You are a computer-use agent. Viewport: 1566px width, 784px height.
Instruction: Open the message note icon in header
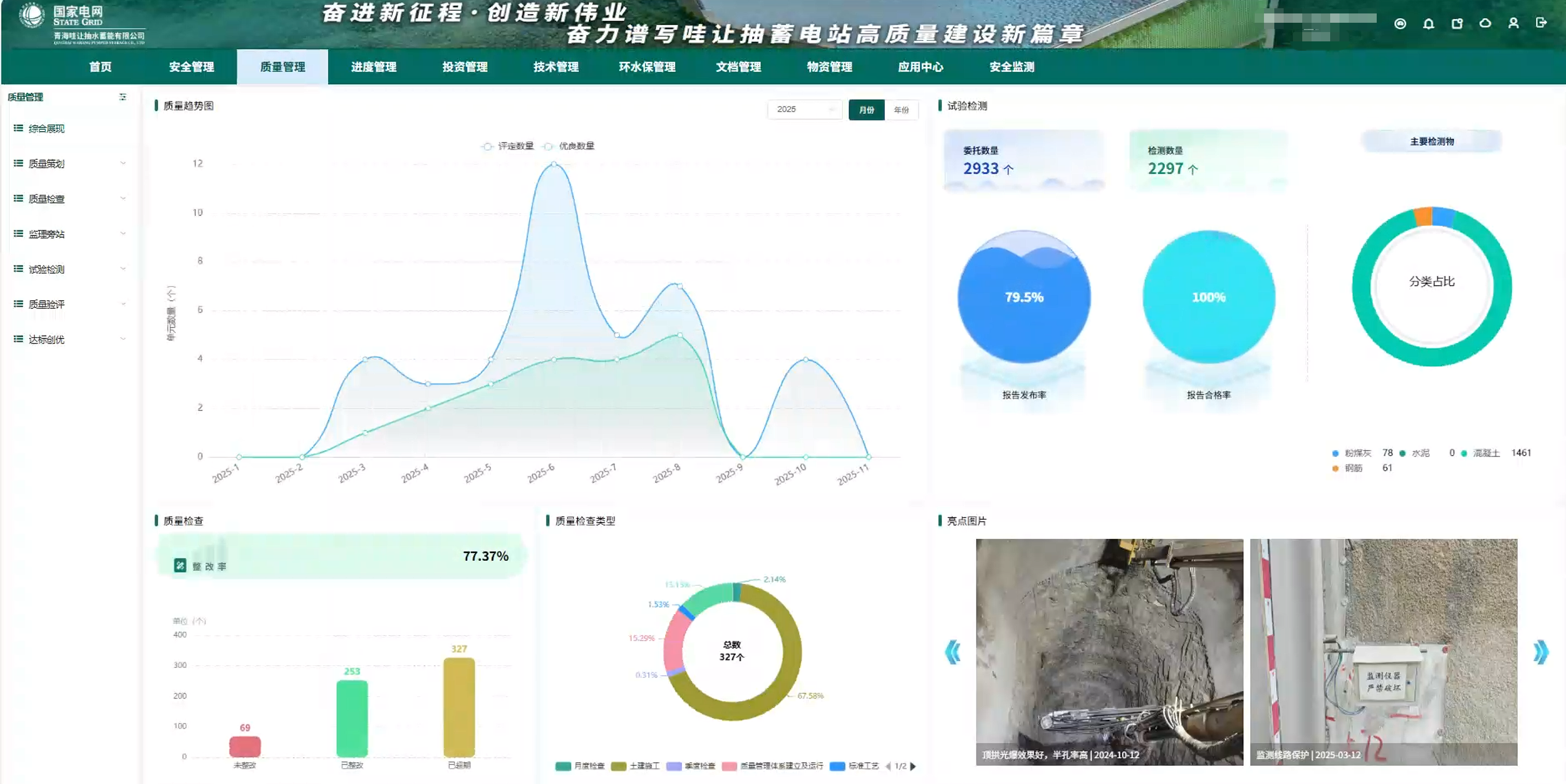click(x=1456, y=24)
